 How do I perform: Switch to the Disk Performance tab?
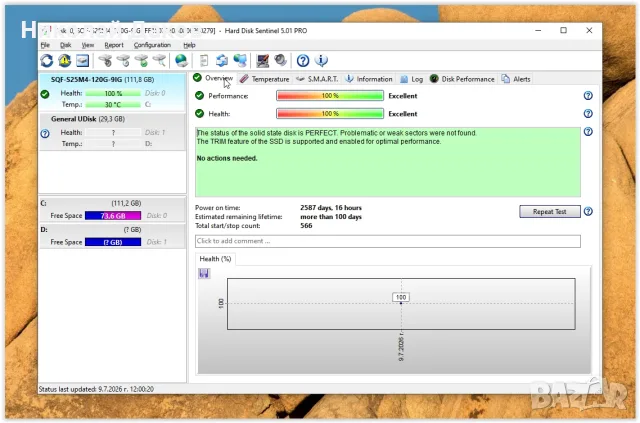click(462, 79)
